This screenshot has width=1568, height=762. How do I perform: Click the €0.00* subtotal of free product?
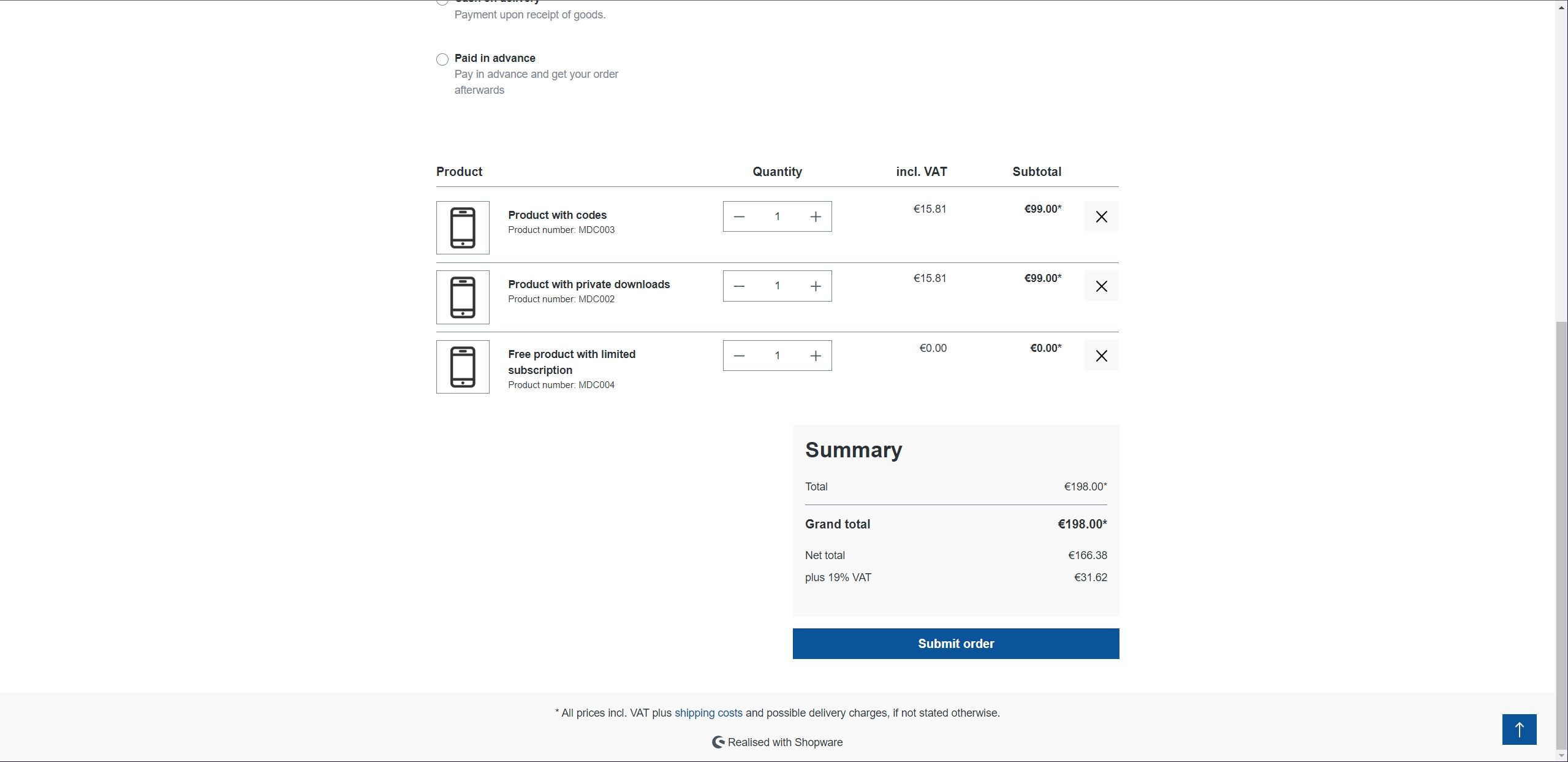coord(1045,348)
